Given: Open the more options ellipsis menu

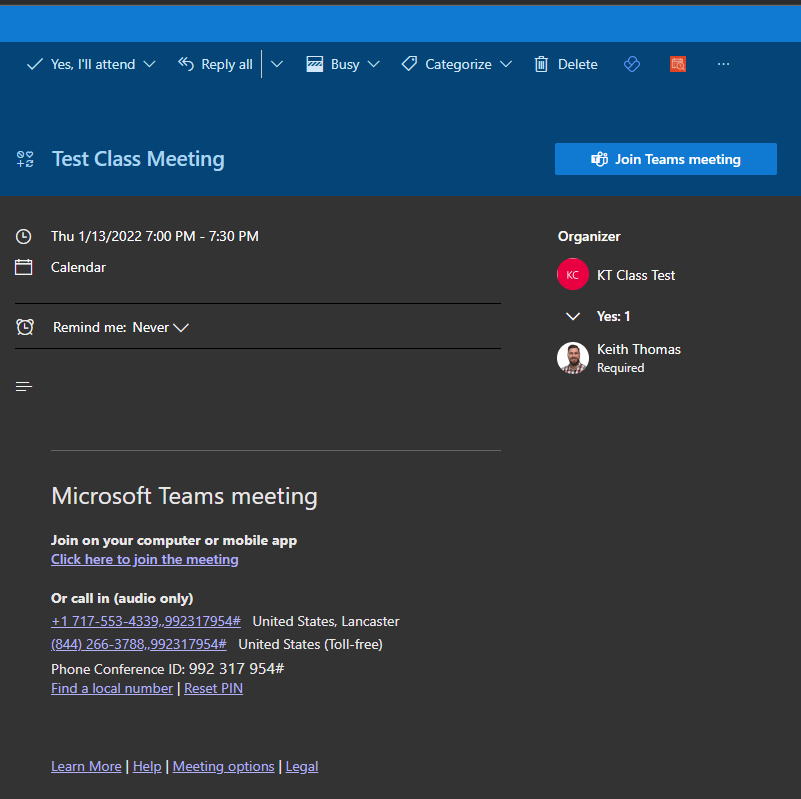Looking at the screenshot, I should (x=723, y=64).
